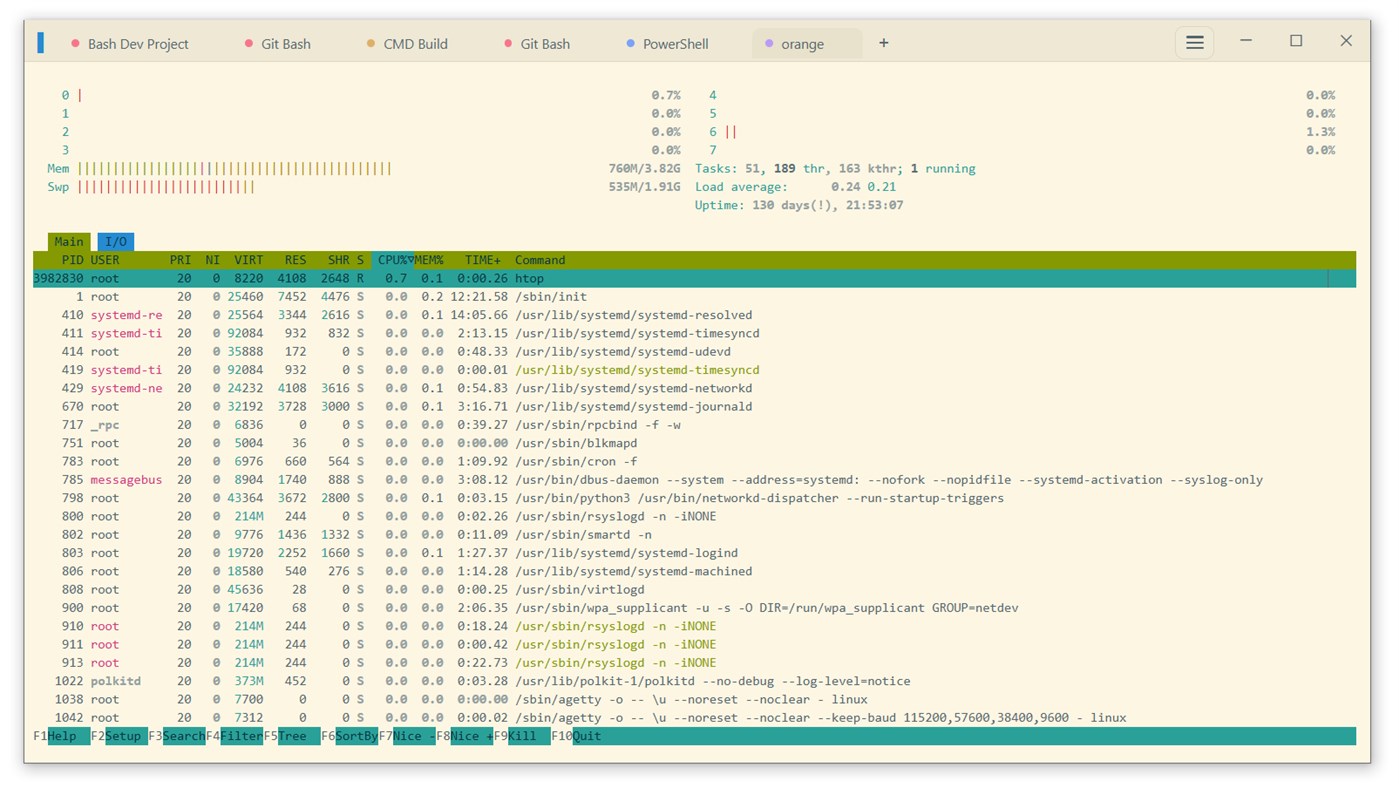The image size is (1399, 785).
Task: Select the orange tab
Action: pyautogui.click(x=806, y=44)
